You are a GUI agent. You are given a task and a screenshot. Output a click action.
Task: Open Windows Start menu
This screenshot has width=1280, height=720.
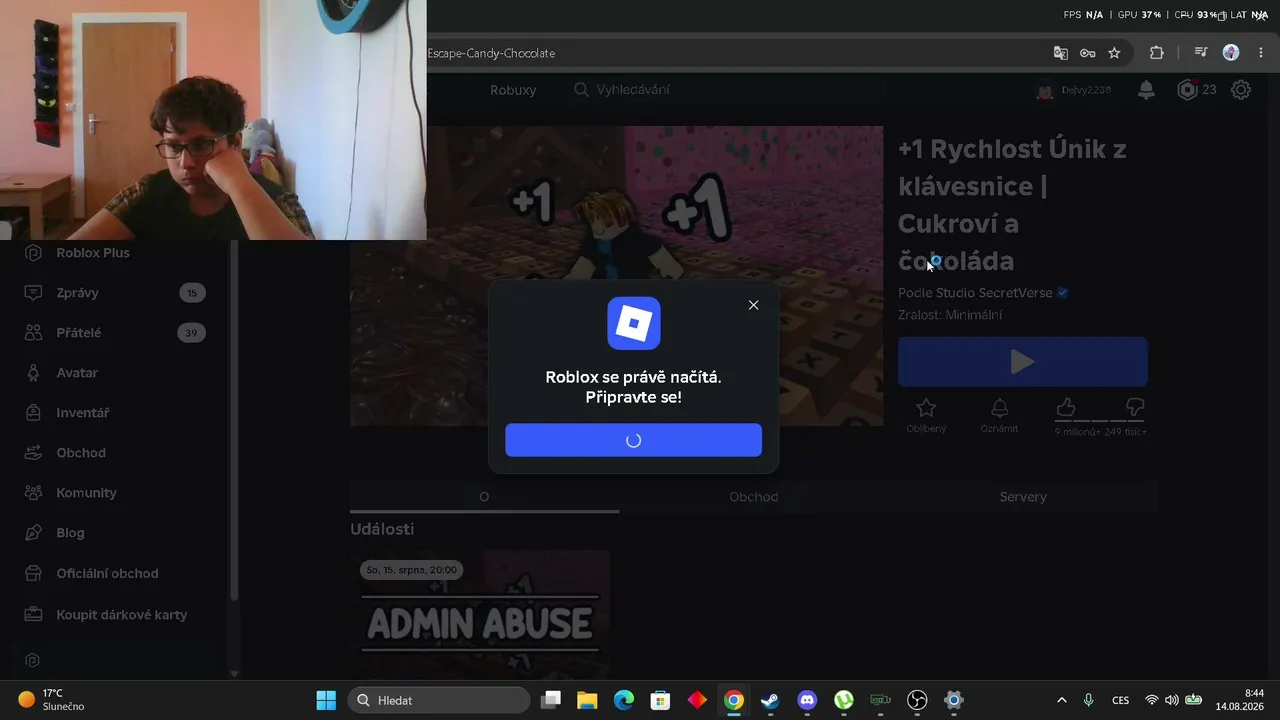click(x=326, y=700)
